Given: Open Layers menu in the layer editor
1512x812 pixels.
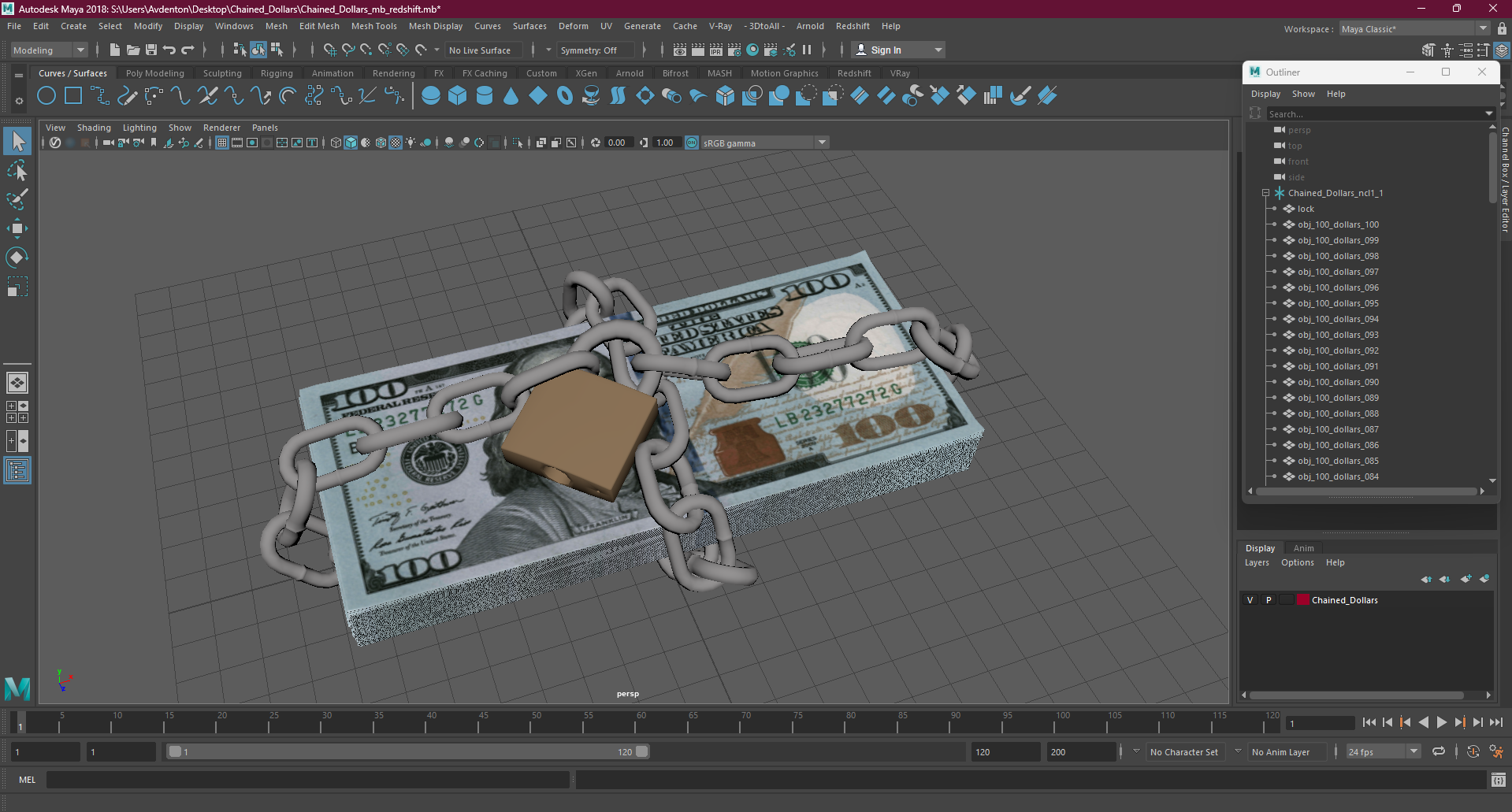Looking at the screenshot, I should tap(1257, 562).
